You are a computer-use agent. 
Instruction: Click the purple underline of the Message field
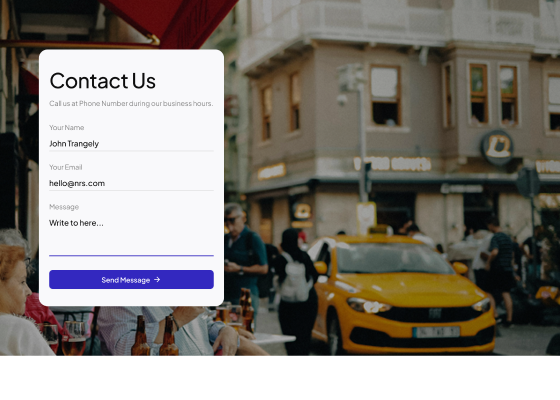tap(131, 256)
